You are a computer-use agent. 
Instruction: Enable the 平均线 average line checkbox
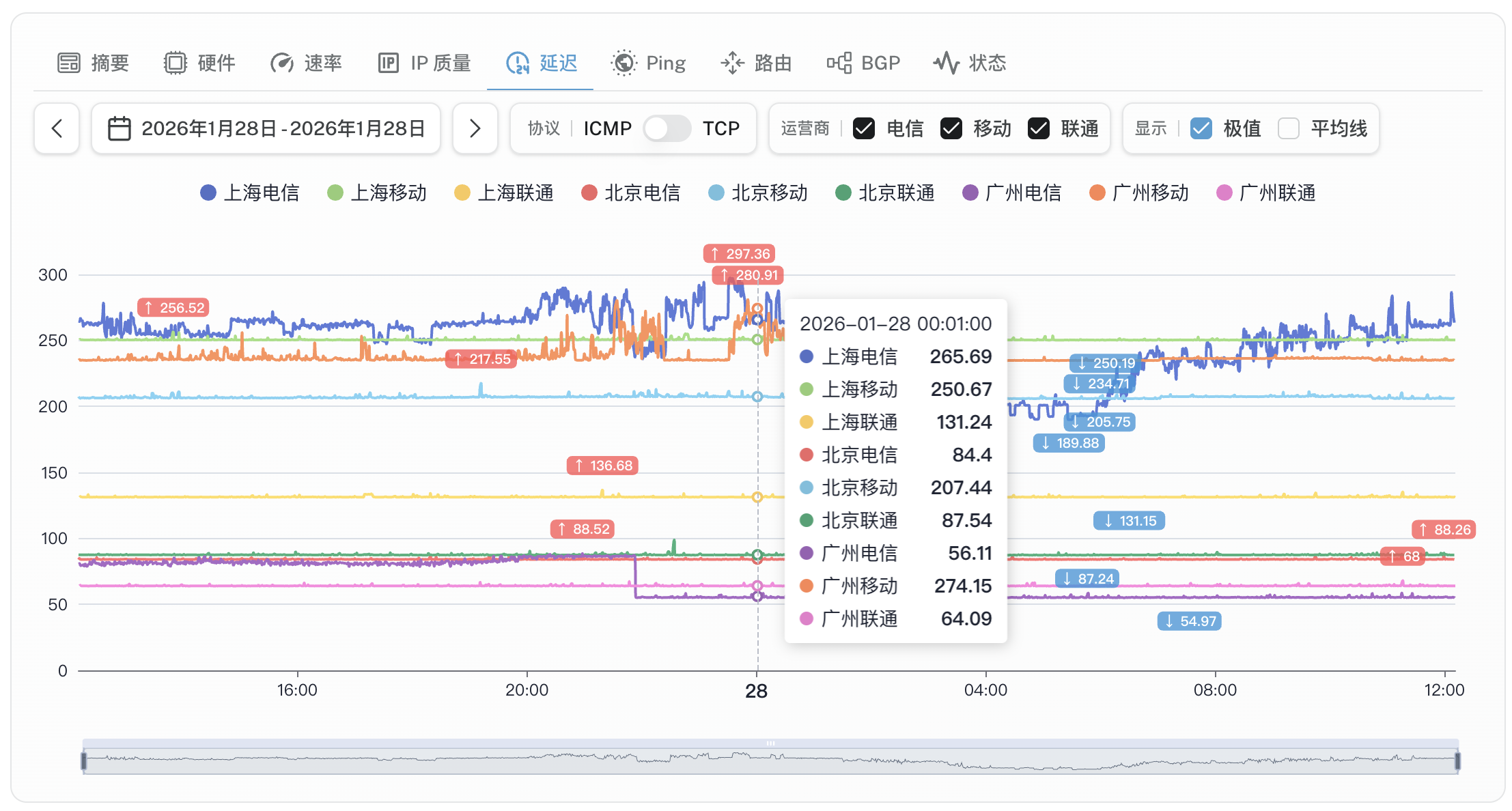1288,128
